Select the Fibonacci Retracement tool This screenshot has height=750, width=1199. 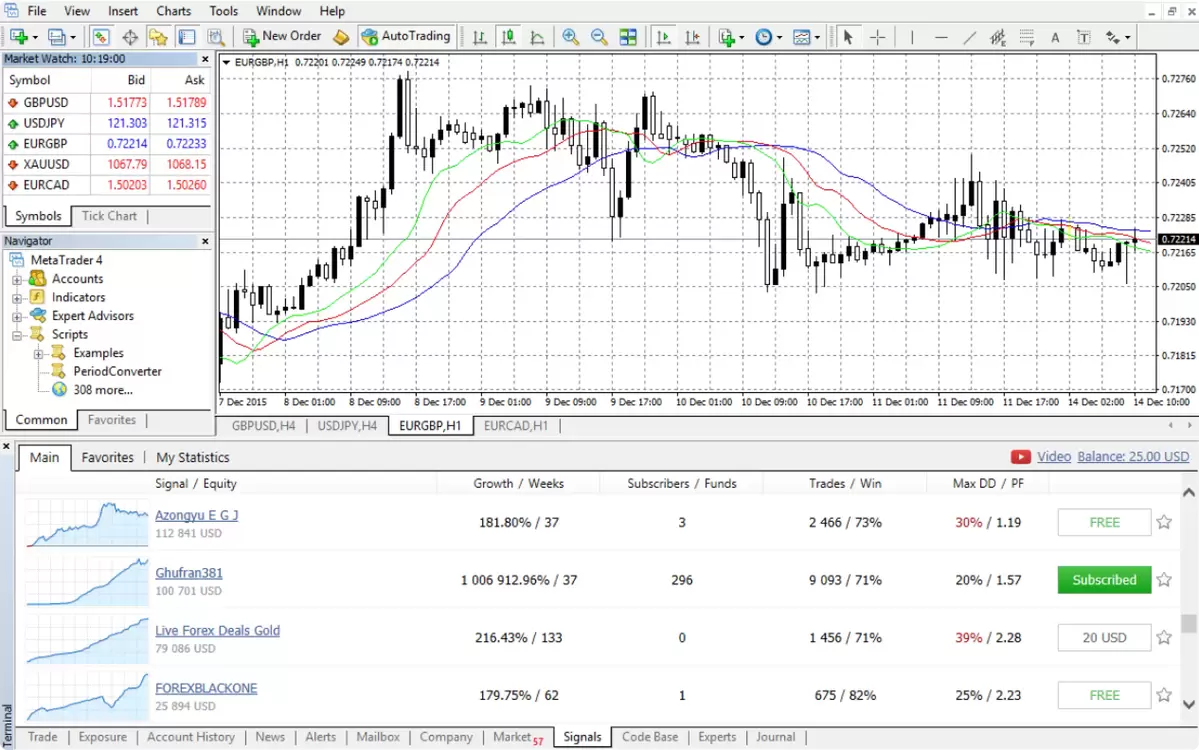1026,37
